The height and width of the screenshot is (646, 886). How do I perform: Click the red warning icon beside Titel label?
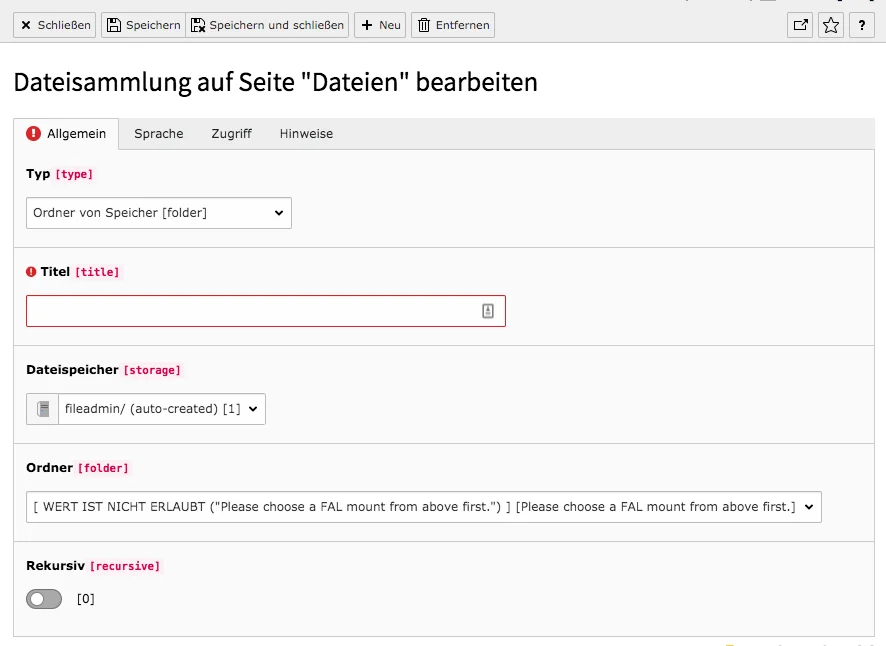click(31, 272)
